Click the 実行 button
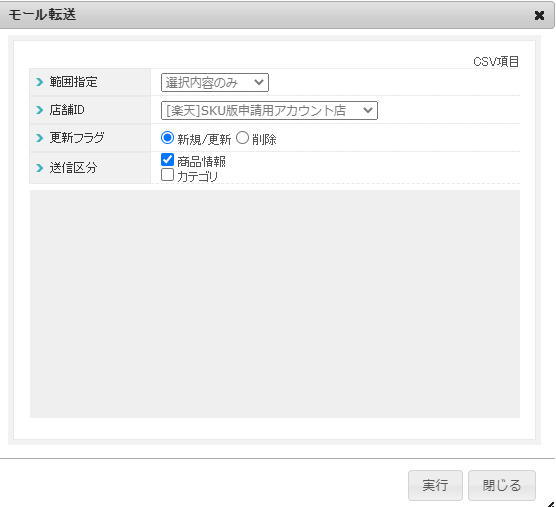This screenshot has height=507, width=556. tap(435, 485)
